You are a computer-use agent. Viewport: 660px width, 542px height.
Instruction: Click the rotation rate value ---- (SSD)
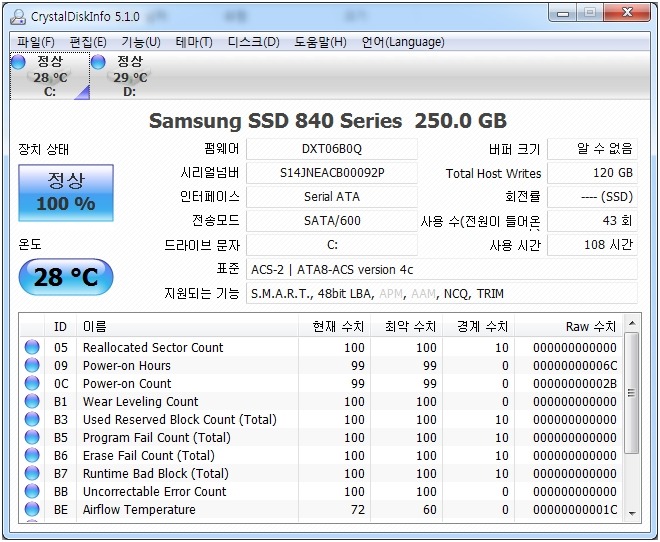592,197
